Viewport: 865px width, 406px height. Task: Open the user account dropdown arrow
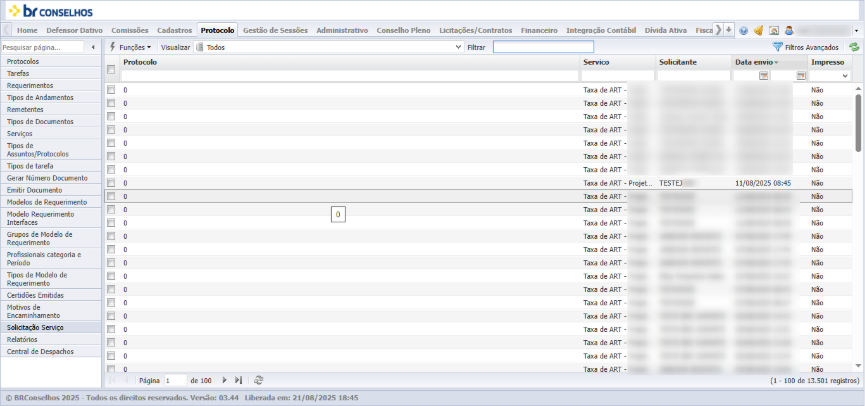coord(856,31)
